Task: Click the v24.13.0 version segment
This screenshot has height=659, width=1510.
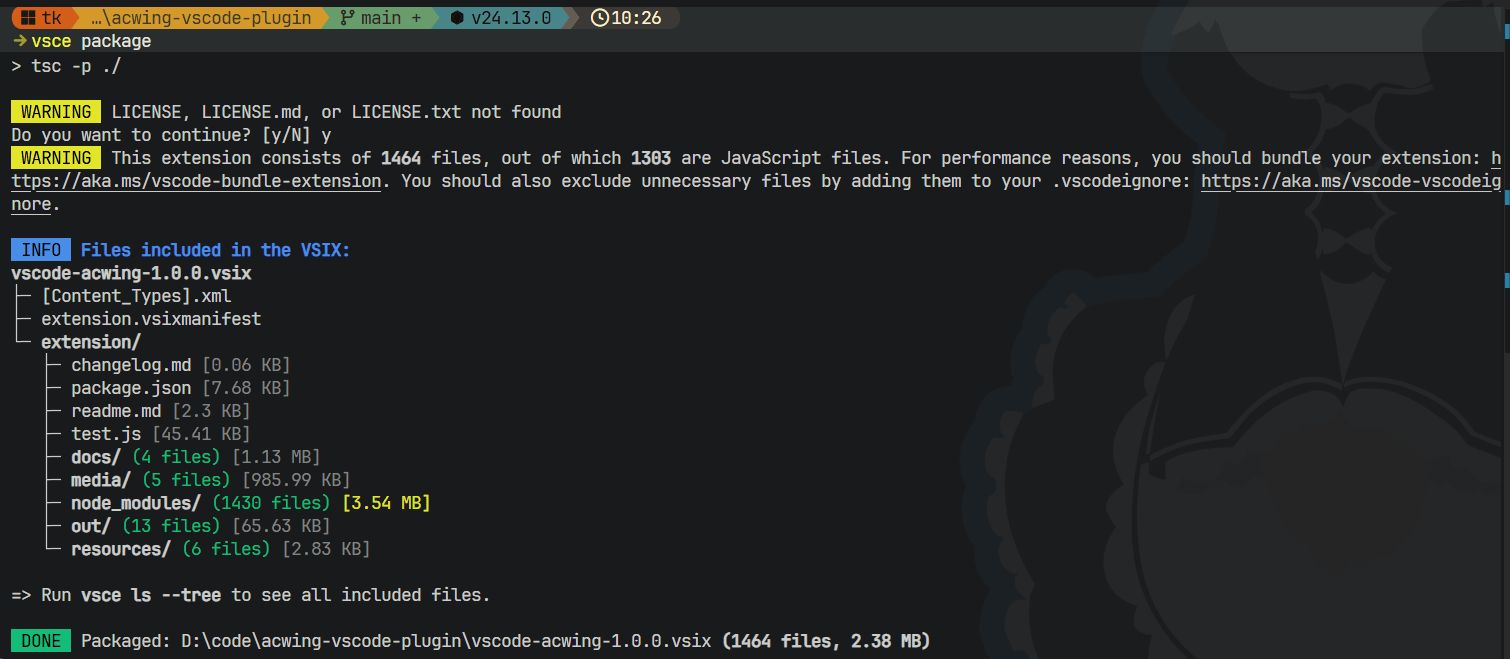Action: 510,18
